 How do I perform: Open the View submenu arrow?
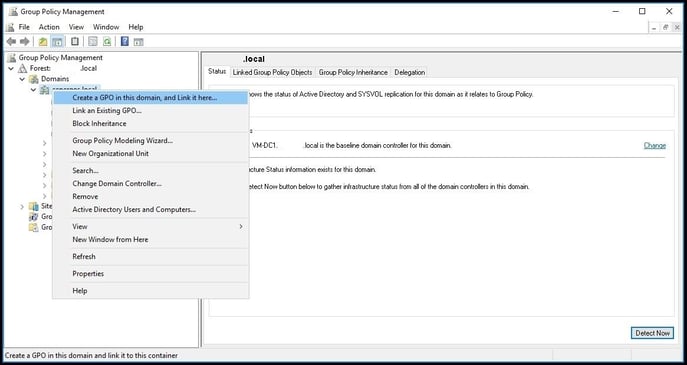tap(241, 227)
